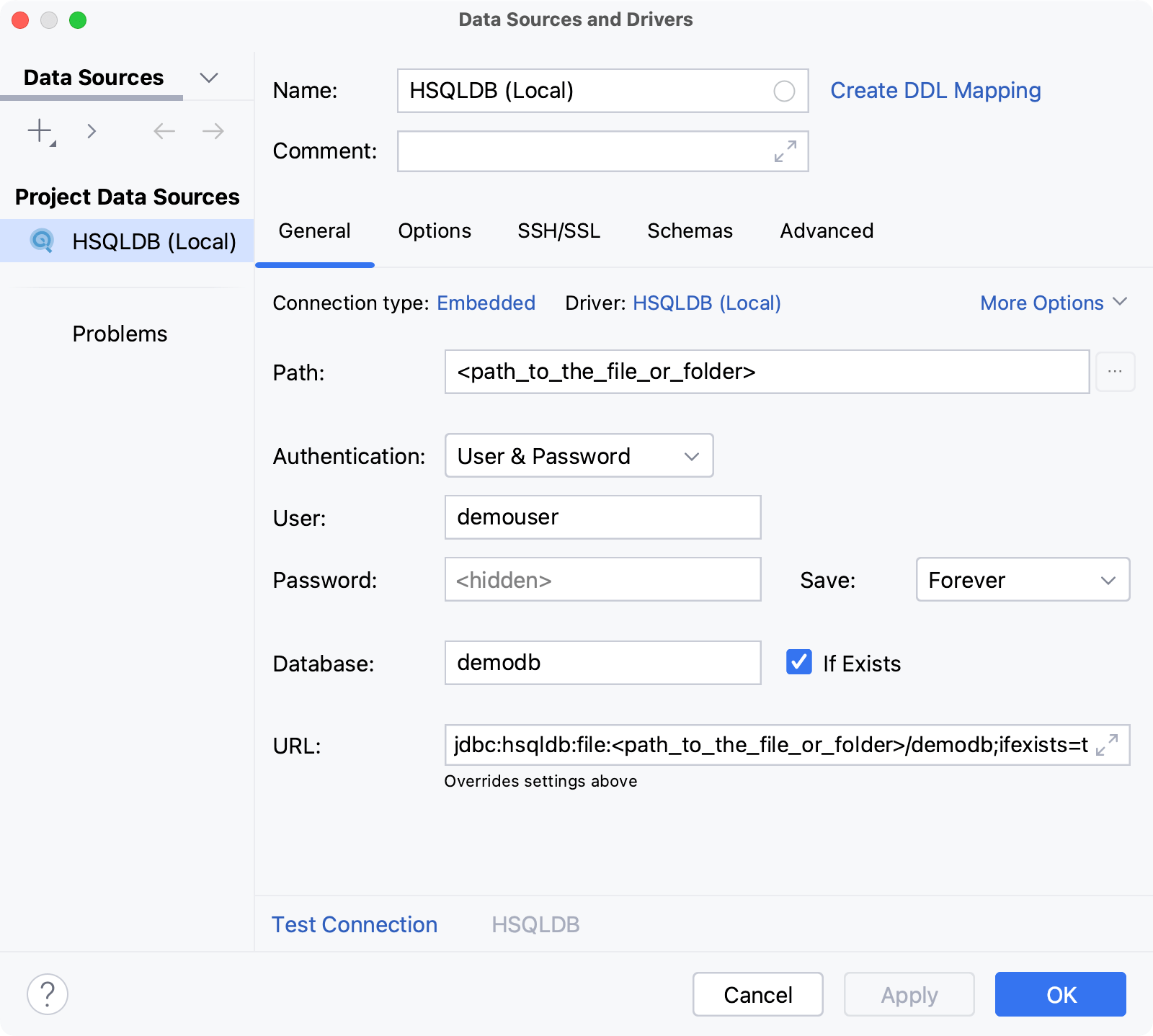This screenshot has width=1153, height=1036.
Task: Browse for a path with the ellipsis button
Action: 1115,372
